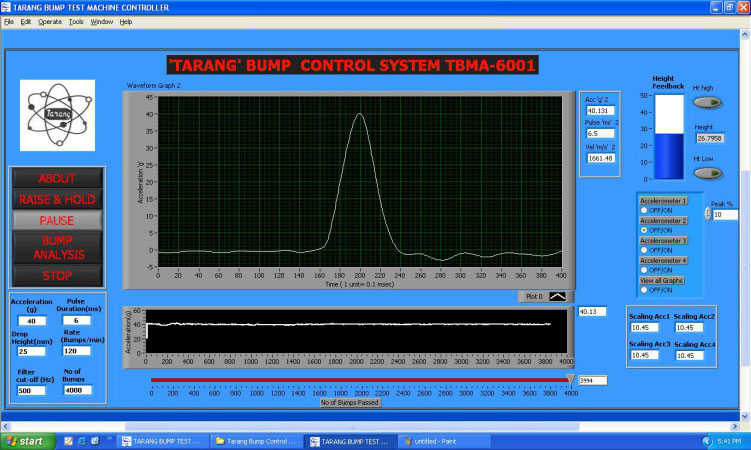Open the Tools menu
Viewport: 751px width, 450px height.
coord(76,22)
